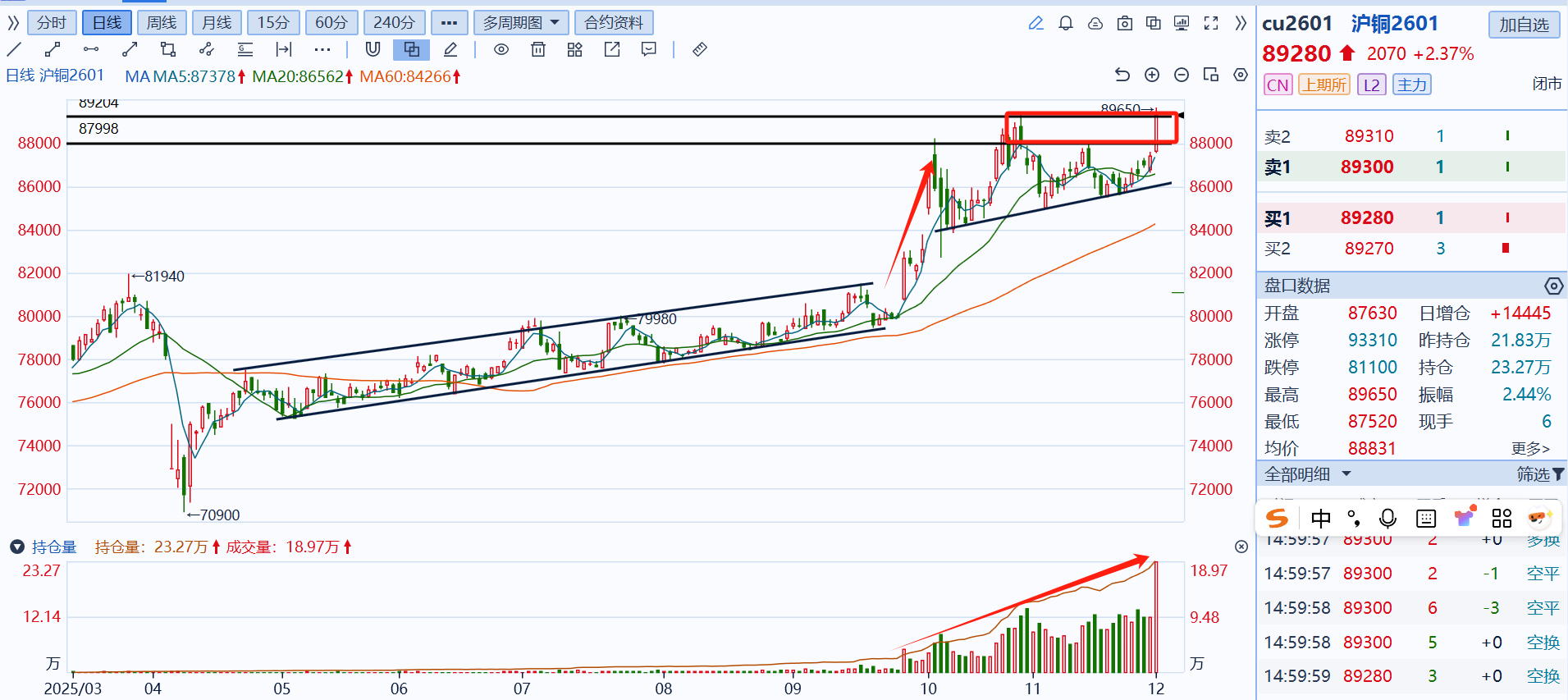Select the ruler measurement tool
The width and height of the screenshot is (1568, 700).
(699, 50)
